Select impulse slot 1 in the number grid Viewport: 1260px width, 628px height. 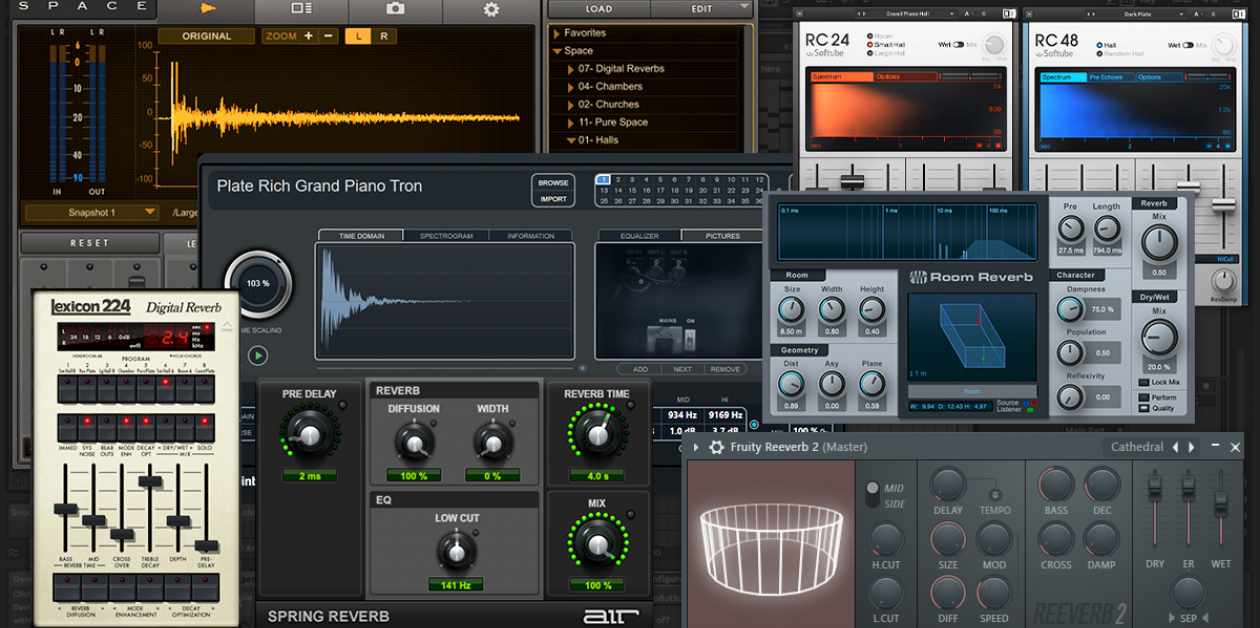click(x=603, y=180)
